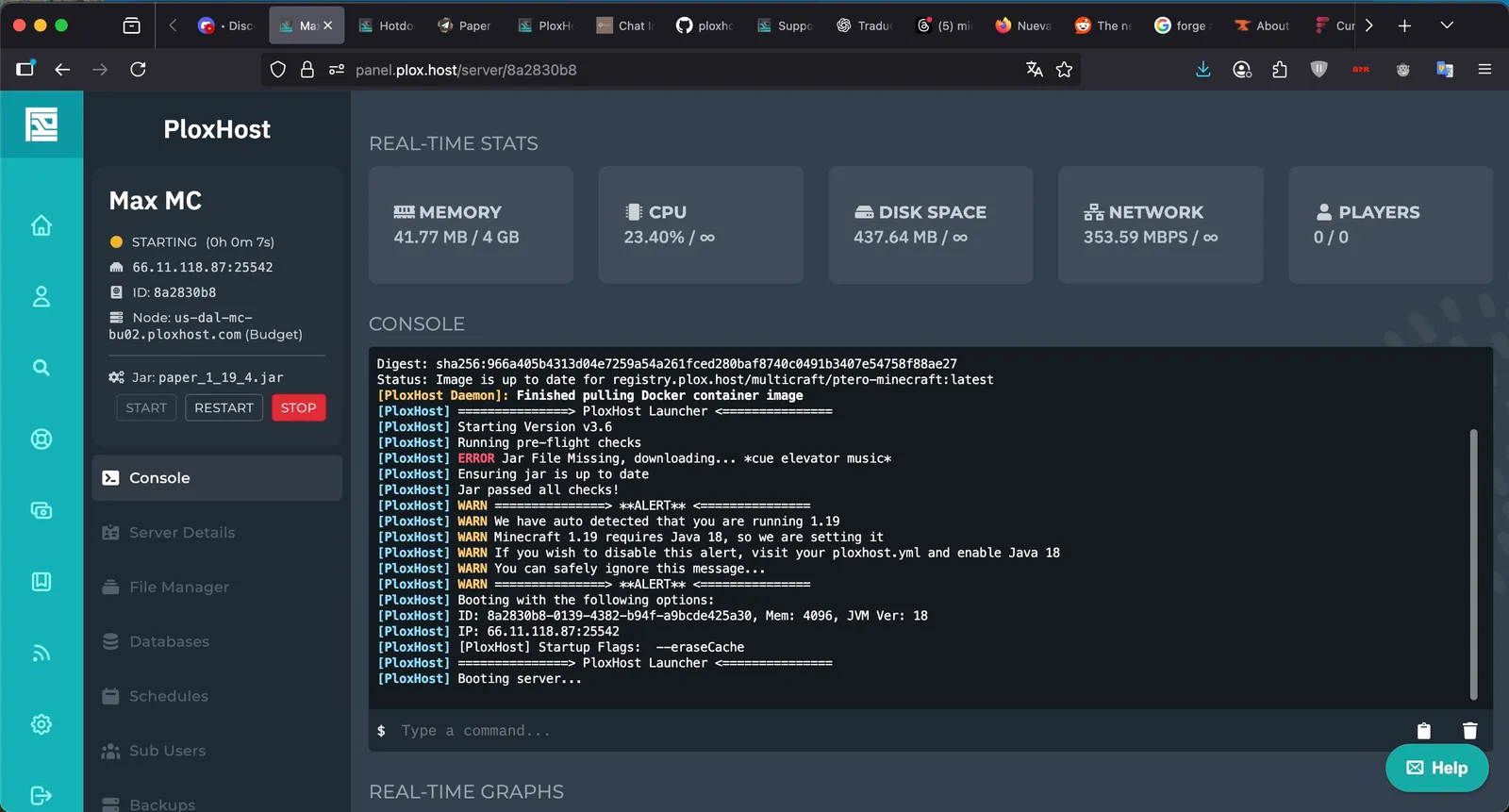Open the support lifebuoy icon in left rail

pos(41,439)
